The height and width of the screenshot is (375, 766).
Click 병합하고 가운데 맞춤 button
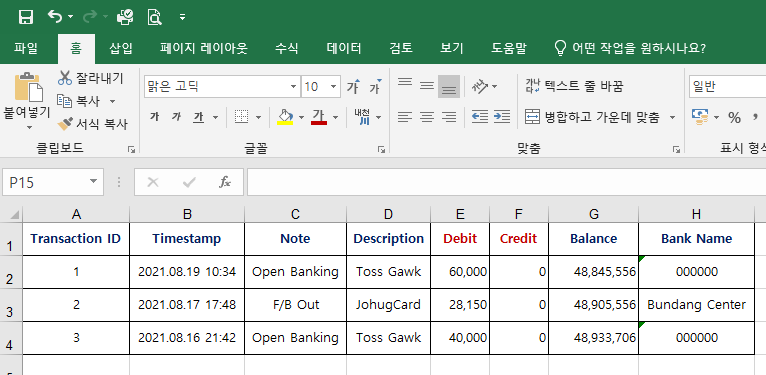point(593,117)
